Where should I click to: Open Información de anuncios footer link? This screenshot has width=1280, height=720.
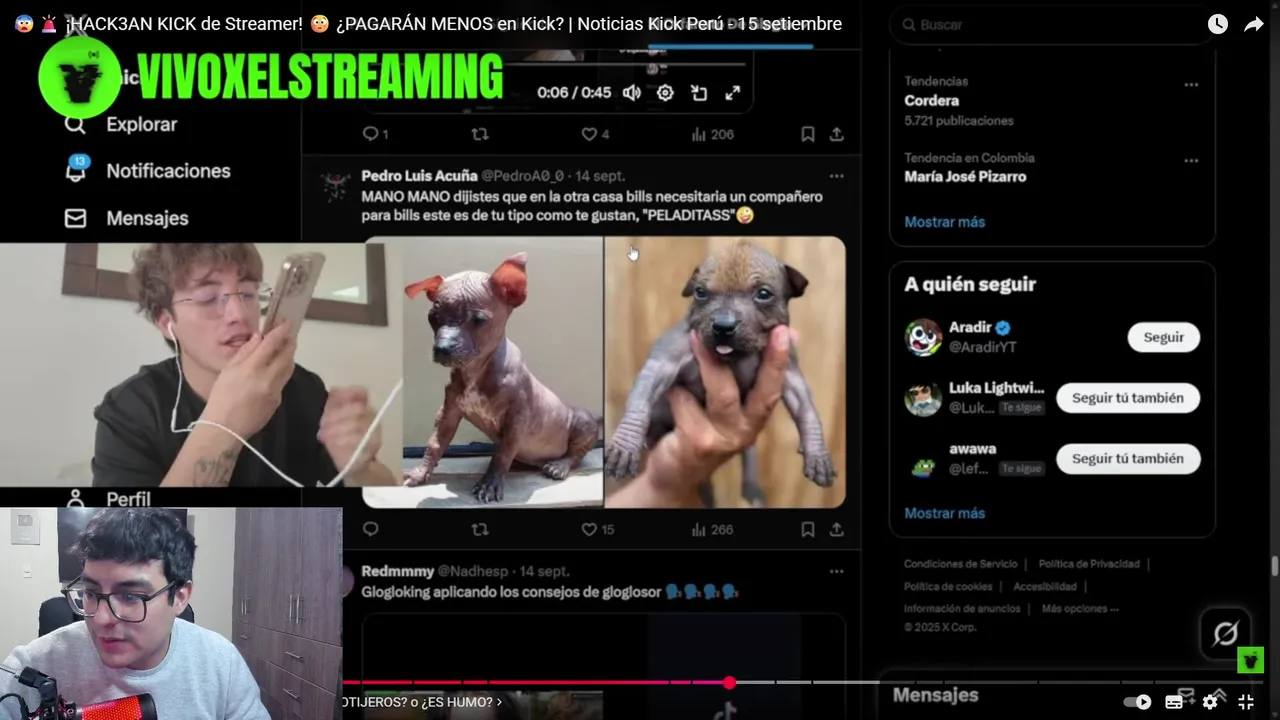tap(962, 608)
